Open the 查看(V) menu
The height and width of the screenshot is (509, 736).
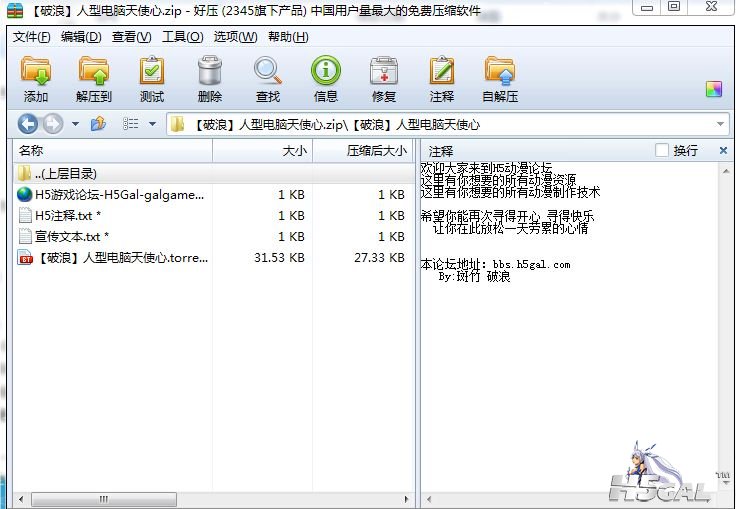[x=131, y=37]
